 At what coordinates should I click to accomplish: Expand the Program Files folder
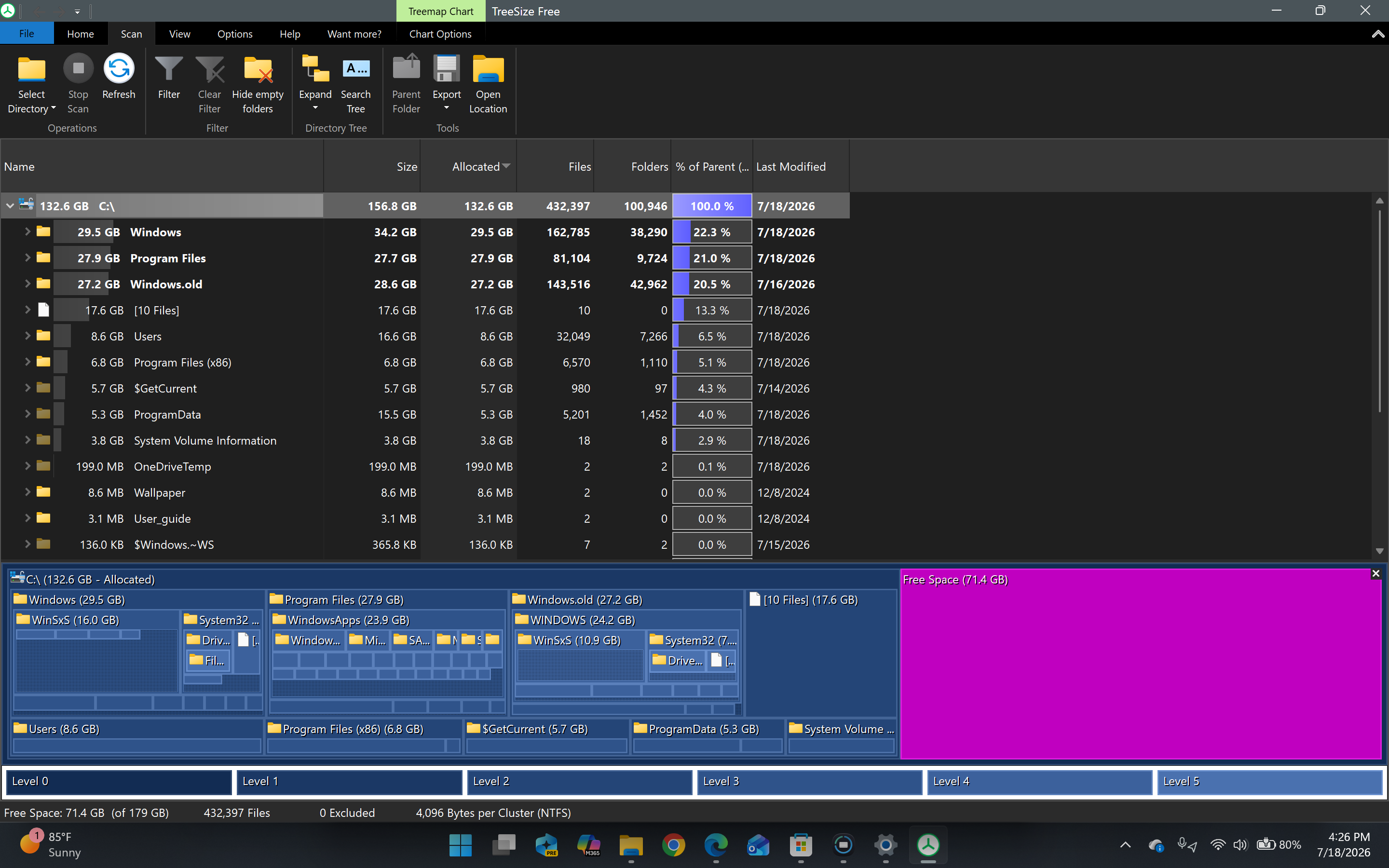click(x=27, y=258)
